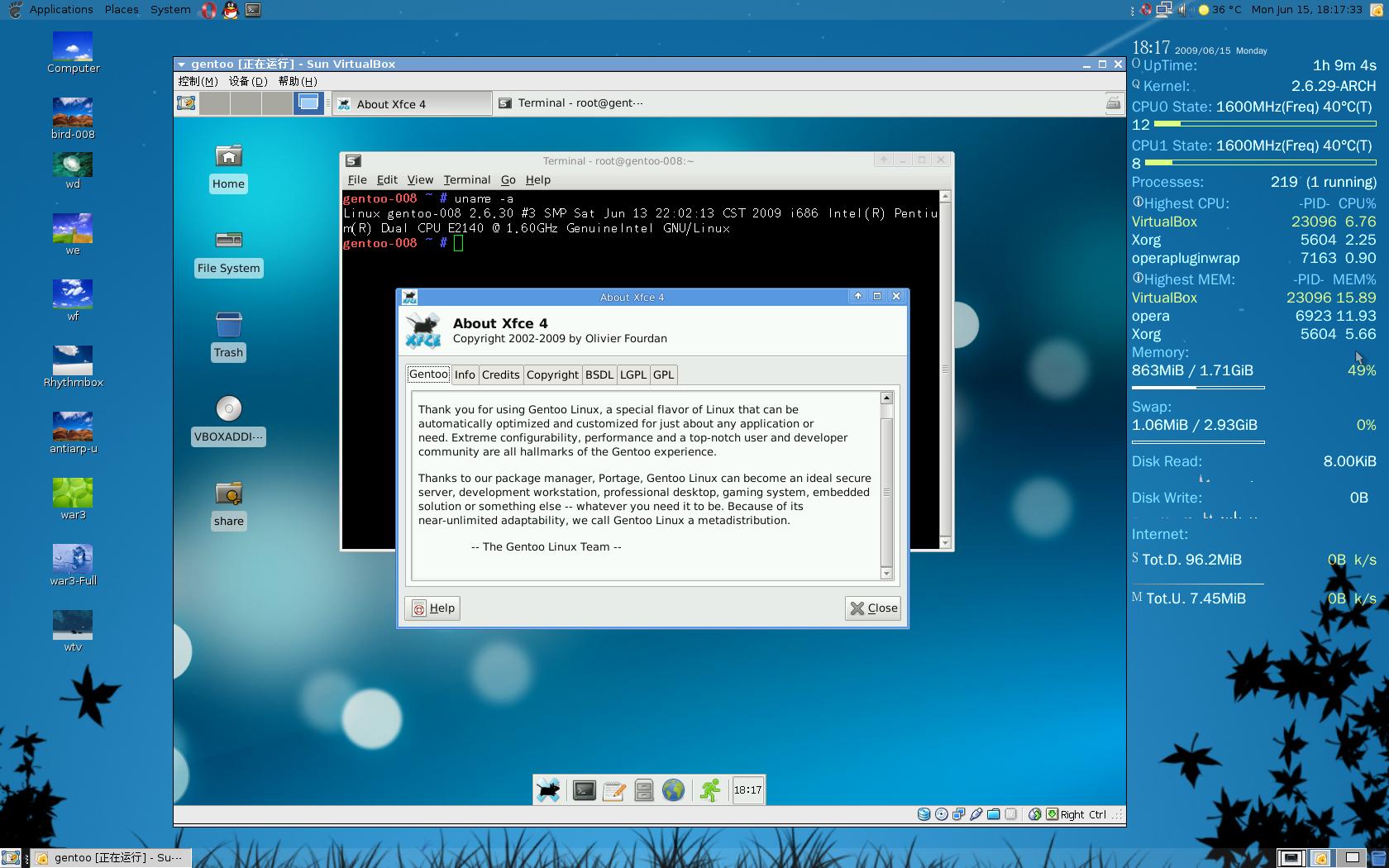Viewport: 1389px width, 868px height.
Task: Open Terminal's File menu
Action: click(357, 179)
